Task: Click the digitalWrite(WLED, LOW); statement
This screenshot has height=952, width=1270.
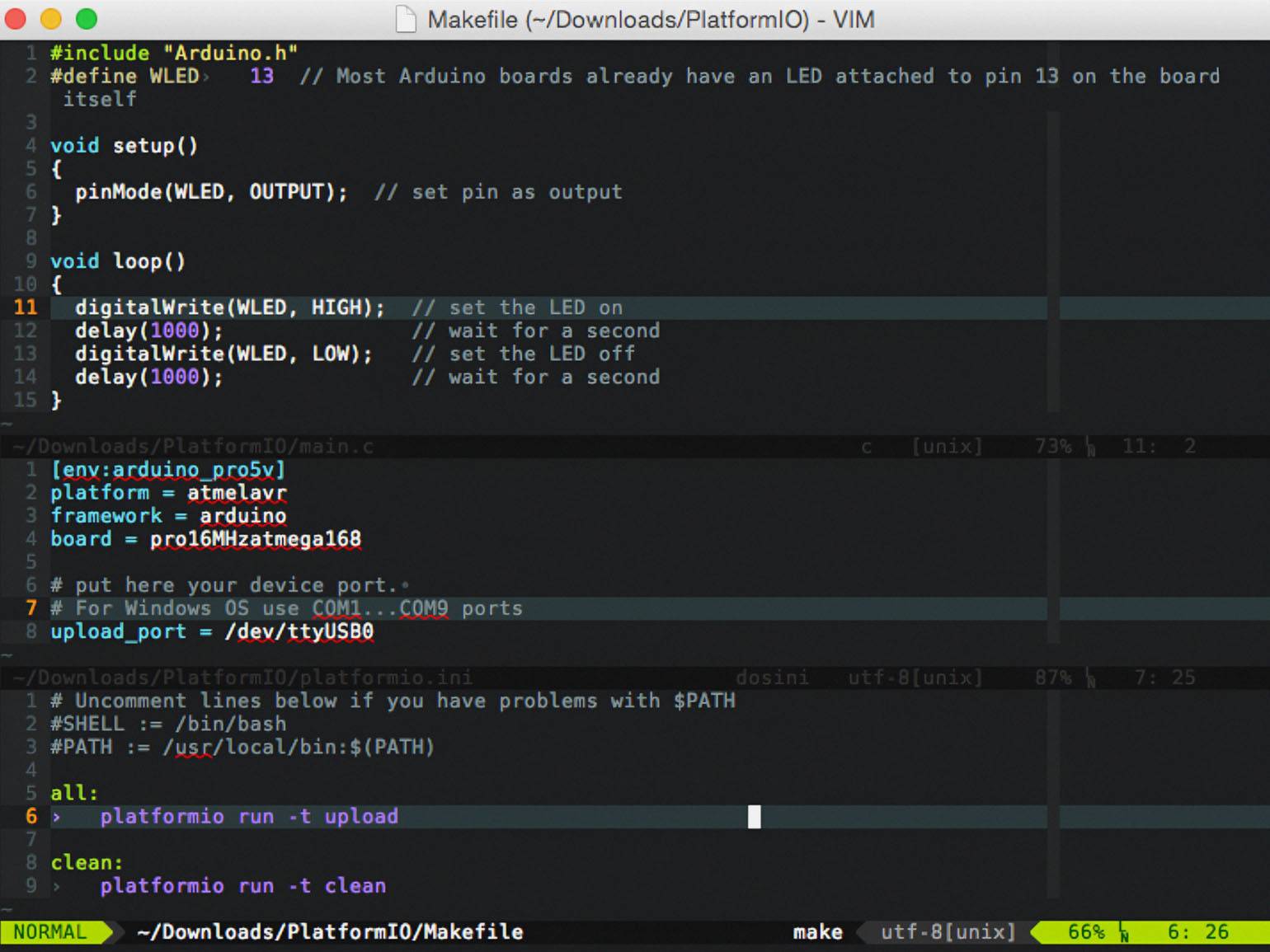Action: click(x=223, y=354)
